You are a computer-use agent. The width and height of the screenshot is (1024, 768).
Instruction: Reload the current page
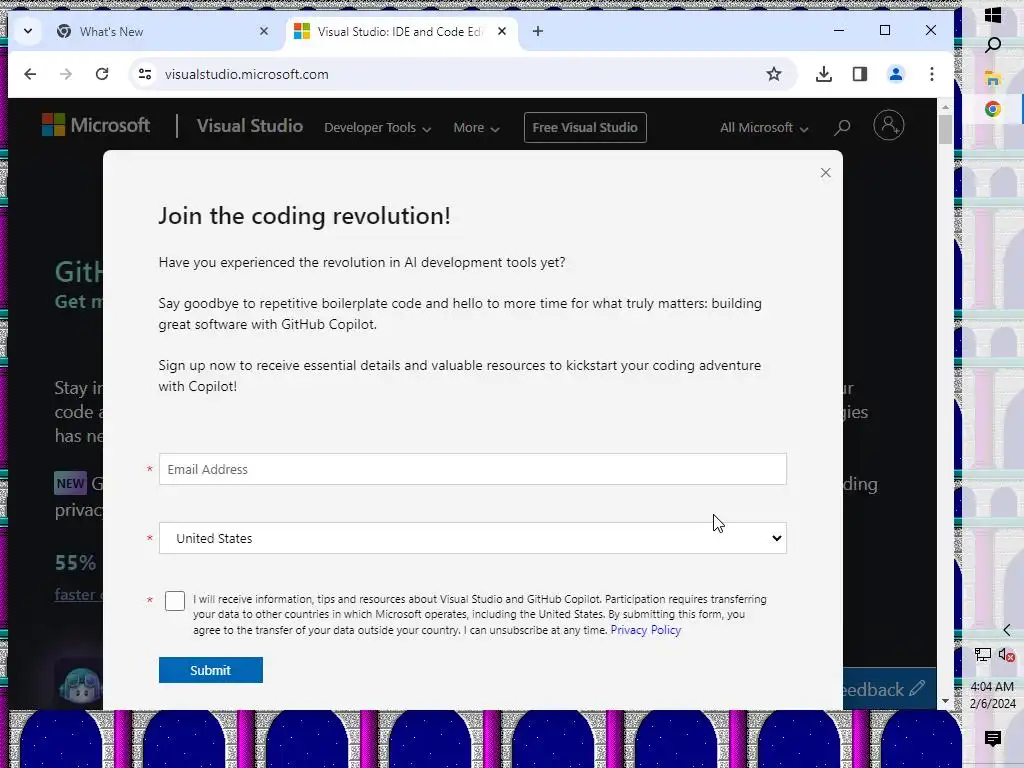[x=102, y=74]
